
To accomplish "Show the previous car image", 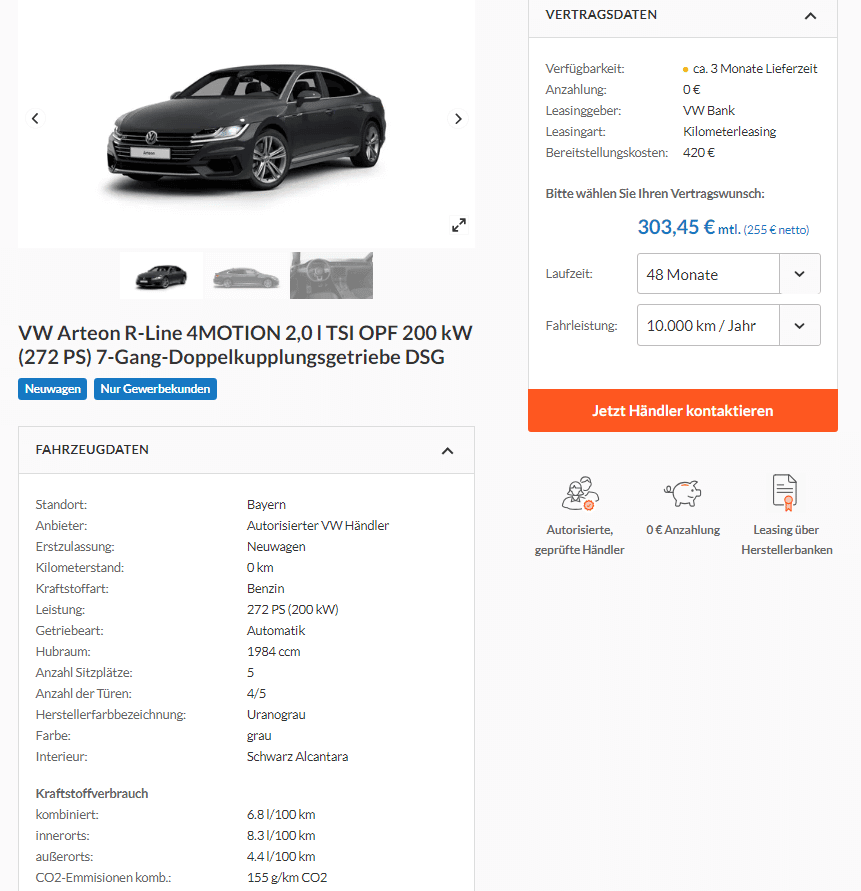I will point(35,118).
